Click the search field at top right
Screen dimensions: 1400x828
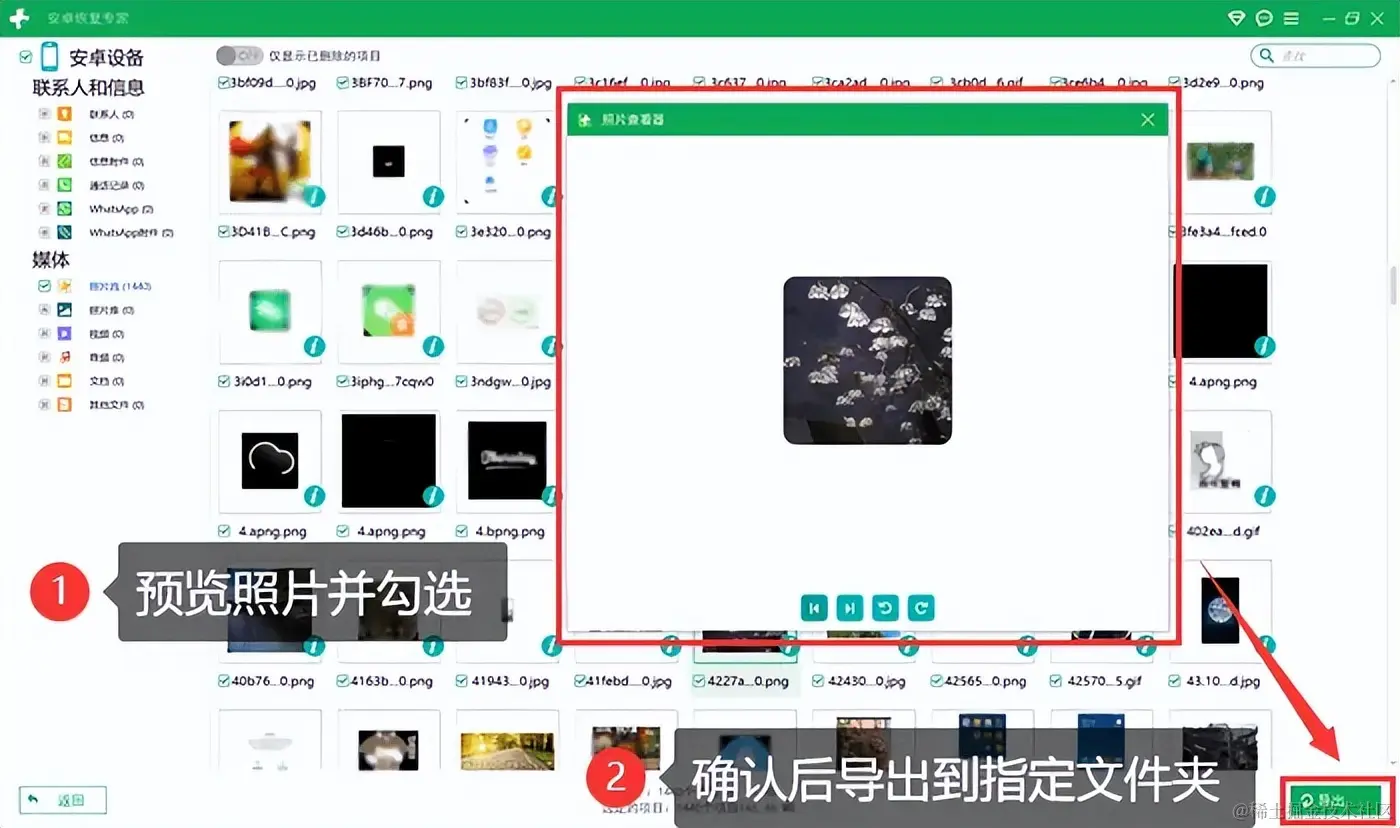(x=1316, y=56)
